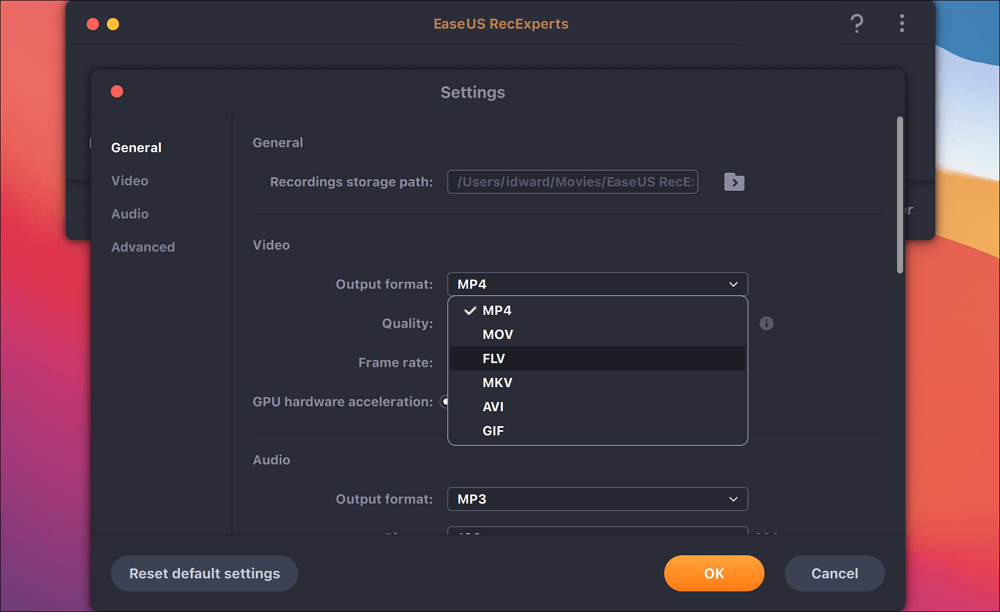Click the folder icon beside storage path
This screenshot has width=1000, height=612.
[x=734, y=182]
